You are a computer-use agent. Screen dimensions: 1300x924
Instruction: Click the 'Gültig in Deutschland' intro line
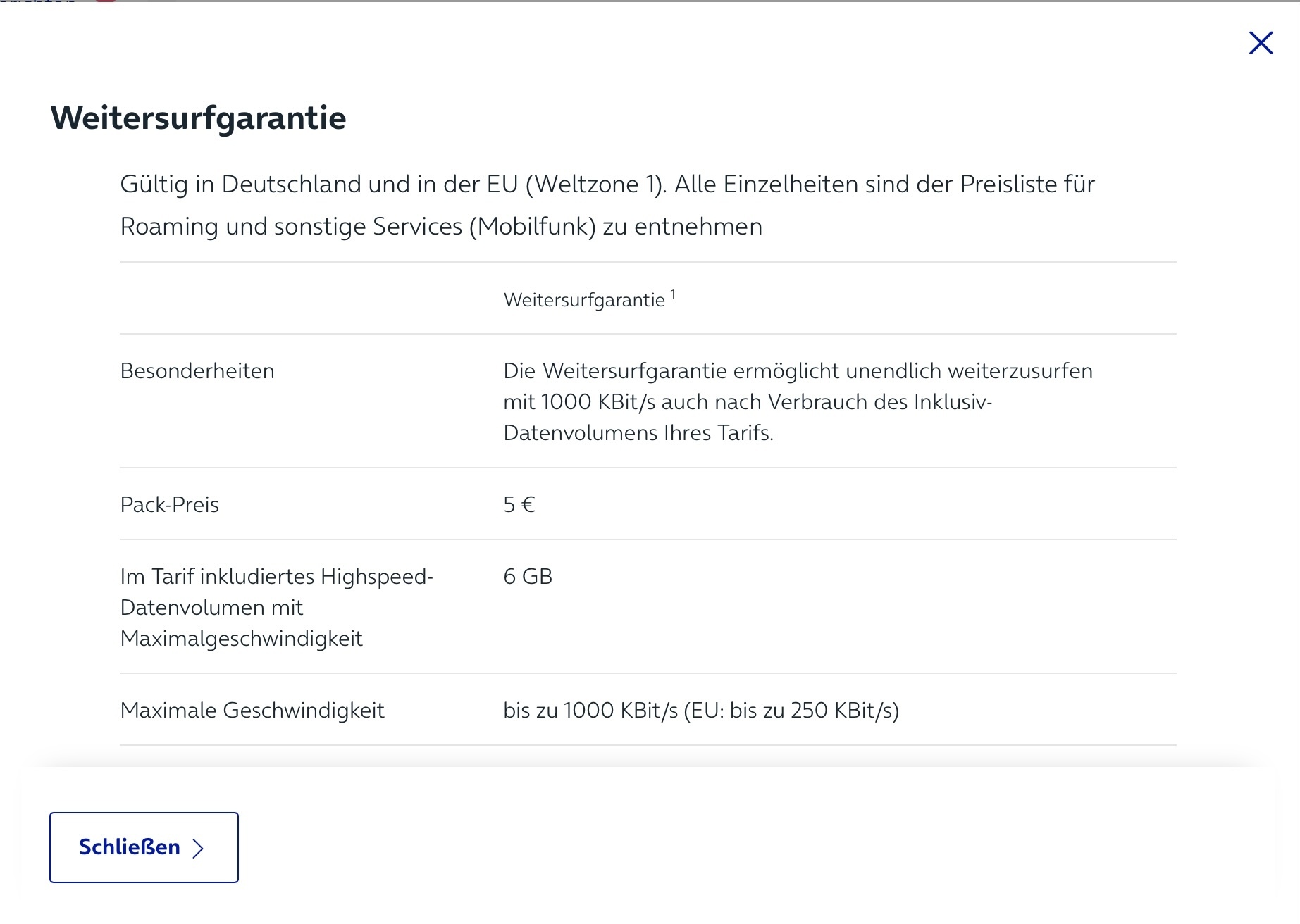point(607,185)
